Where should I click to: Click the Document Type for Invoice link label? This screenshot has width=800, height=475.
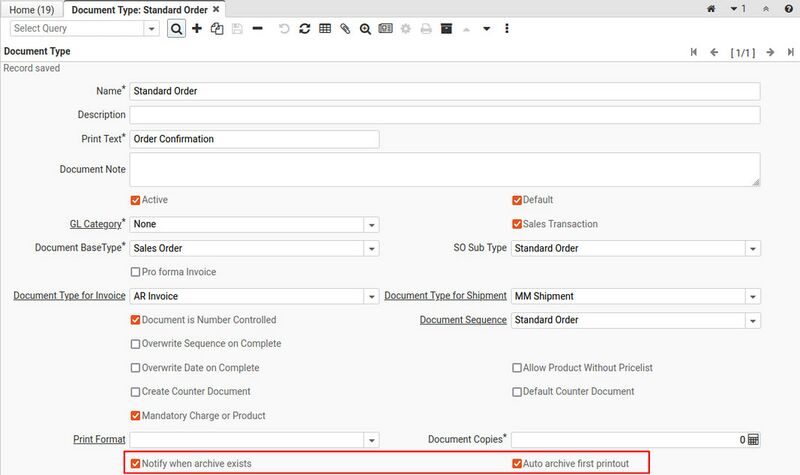[x=69, y=296]
